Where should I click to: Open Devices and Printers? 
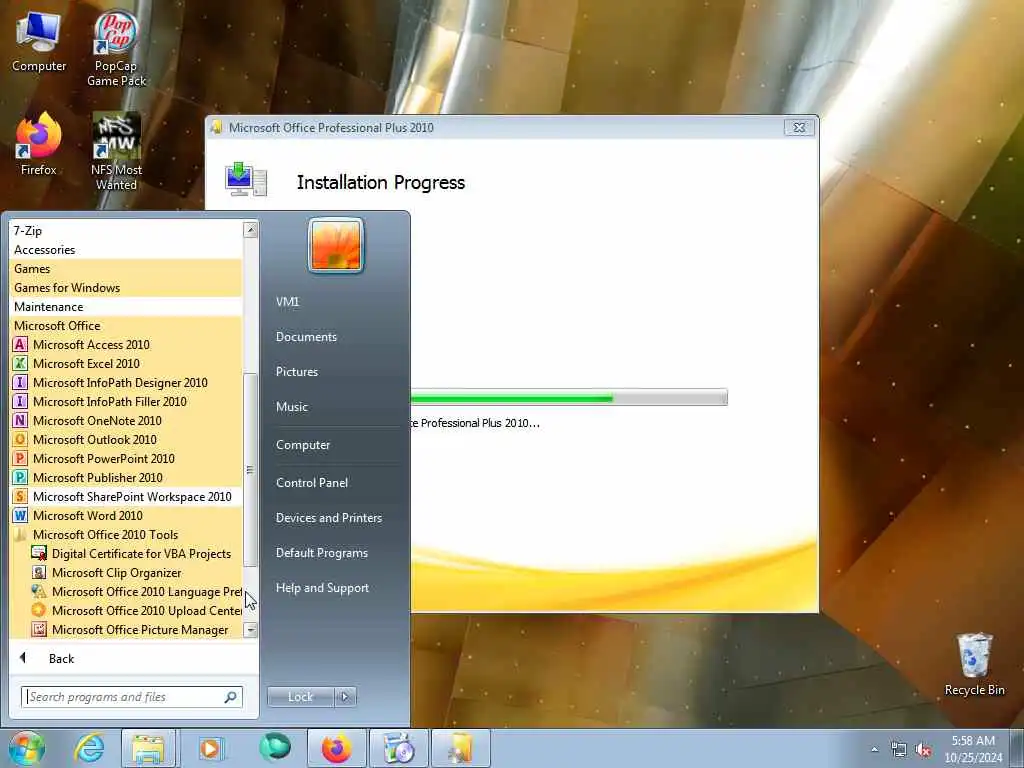point(328,517)
